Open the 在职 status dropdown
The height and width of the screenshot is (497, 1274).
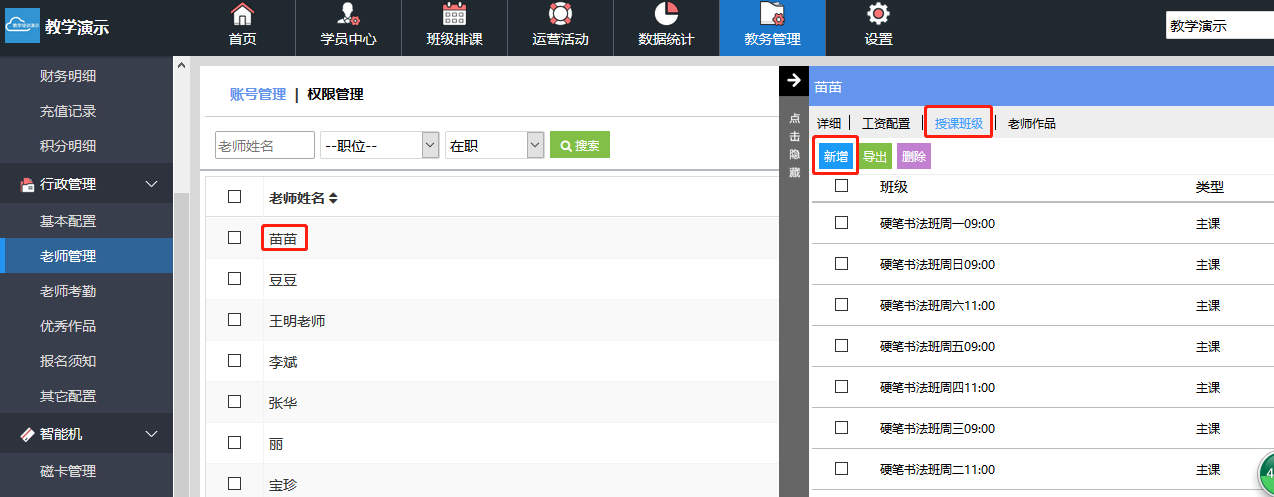(x=494, y=145)
